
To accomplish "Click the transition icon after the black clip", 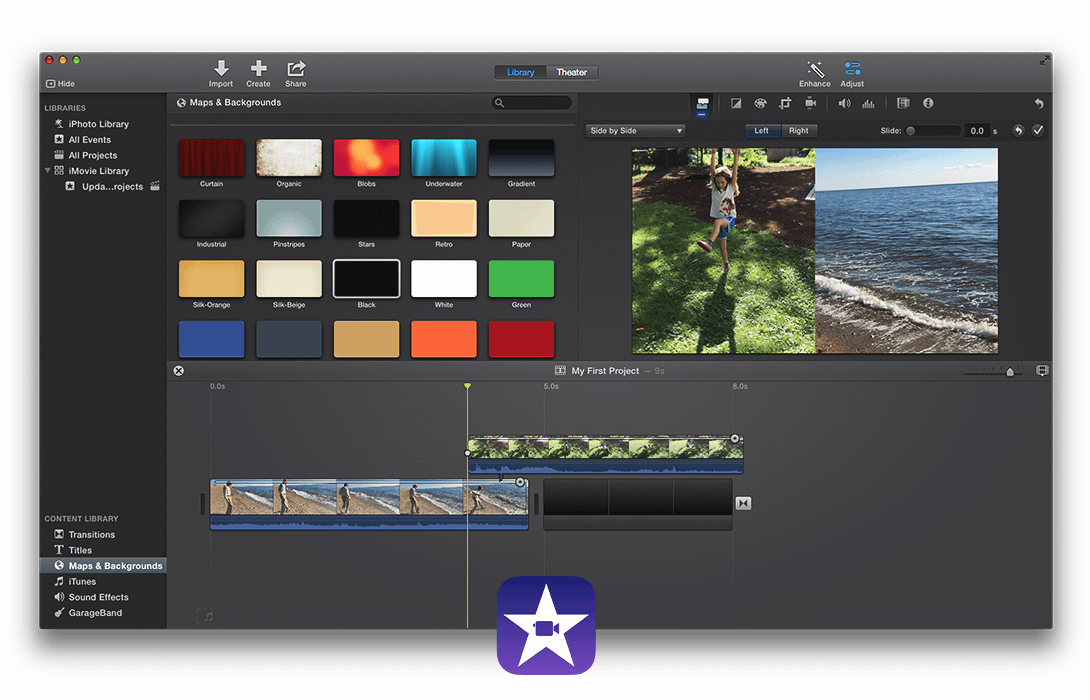I will point(743,503).
